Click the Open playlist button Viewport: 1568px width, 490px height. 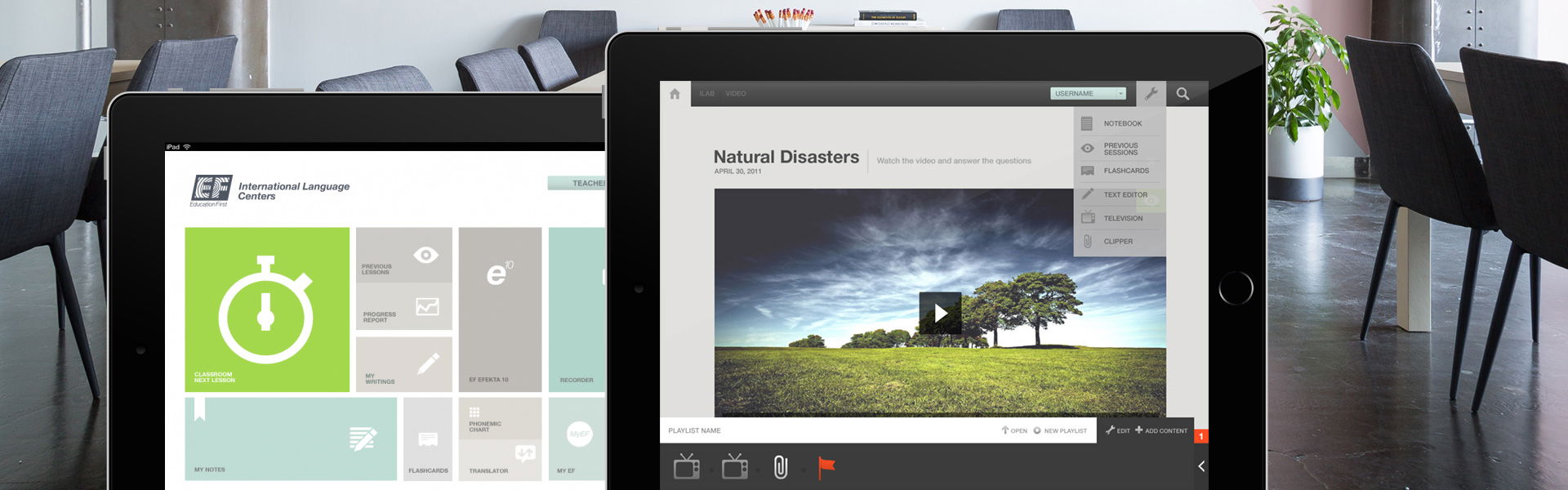coord(1014,430)
